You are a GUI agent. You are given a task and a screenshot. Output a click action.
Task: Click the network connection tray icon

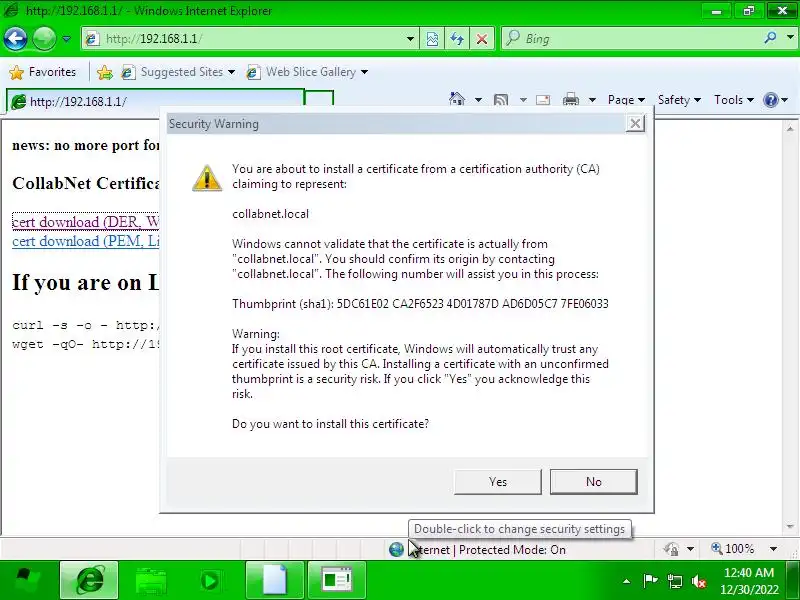pos(674,581)
